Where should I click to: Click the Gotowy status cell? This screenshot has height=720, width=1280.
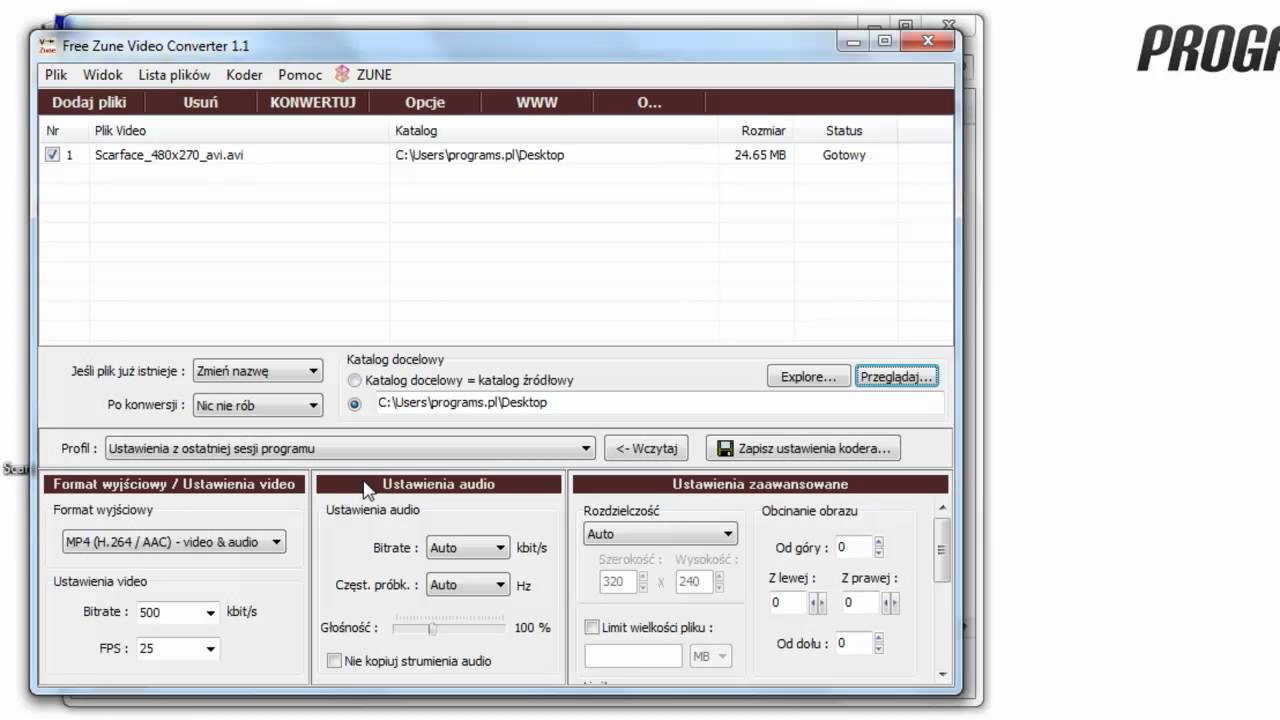[x=844, y=155]
